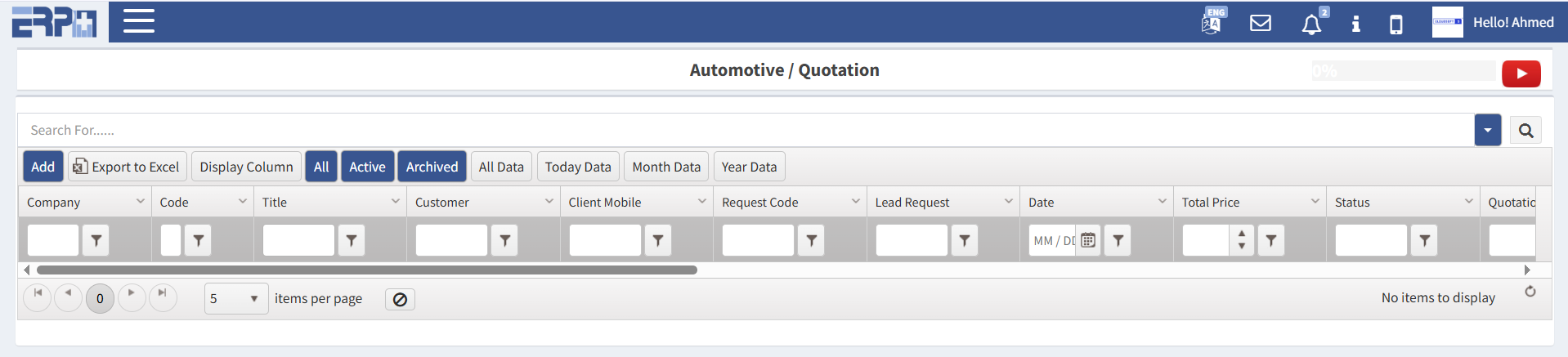Open the items per page dropdown
1568x357 pixels.
235,299
